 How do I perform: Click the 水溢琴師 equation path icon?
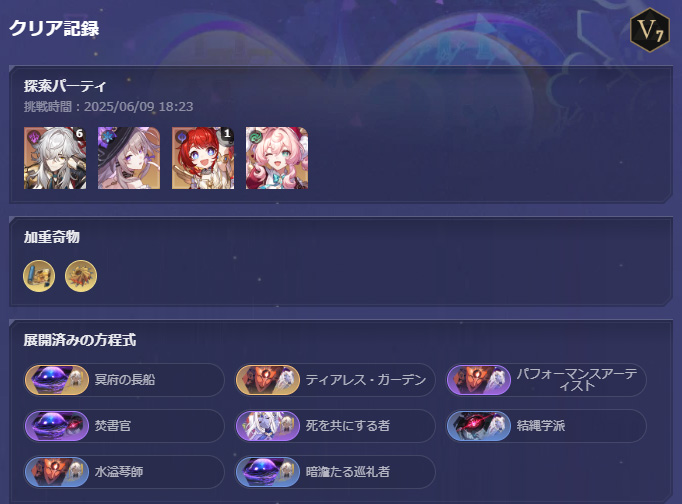tap(57, 472)
